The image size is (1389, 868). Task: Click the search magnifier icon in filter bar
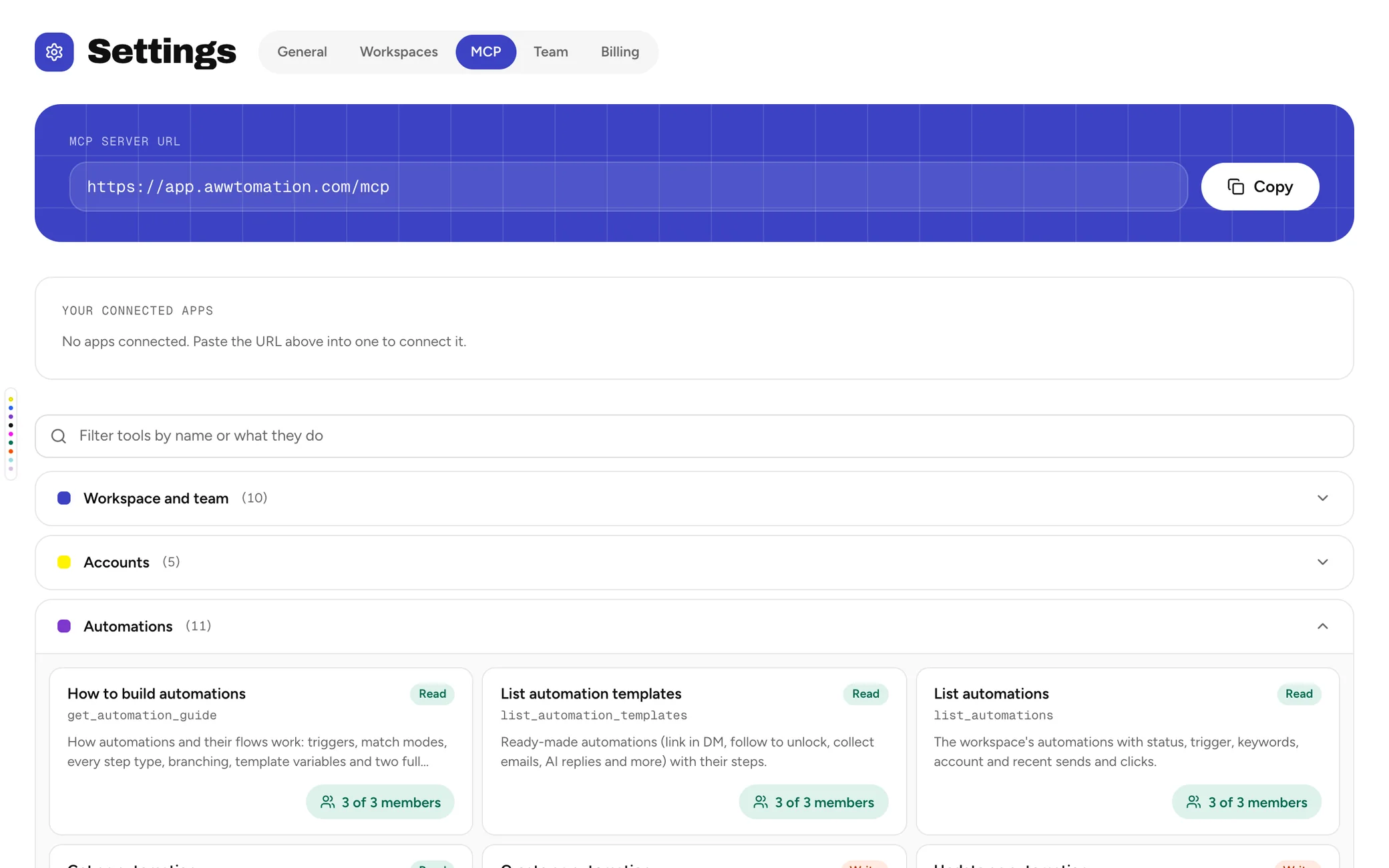pyautogui.click(x=59, y=436)
